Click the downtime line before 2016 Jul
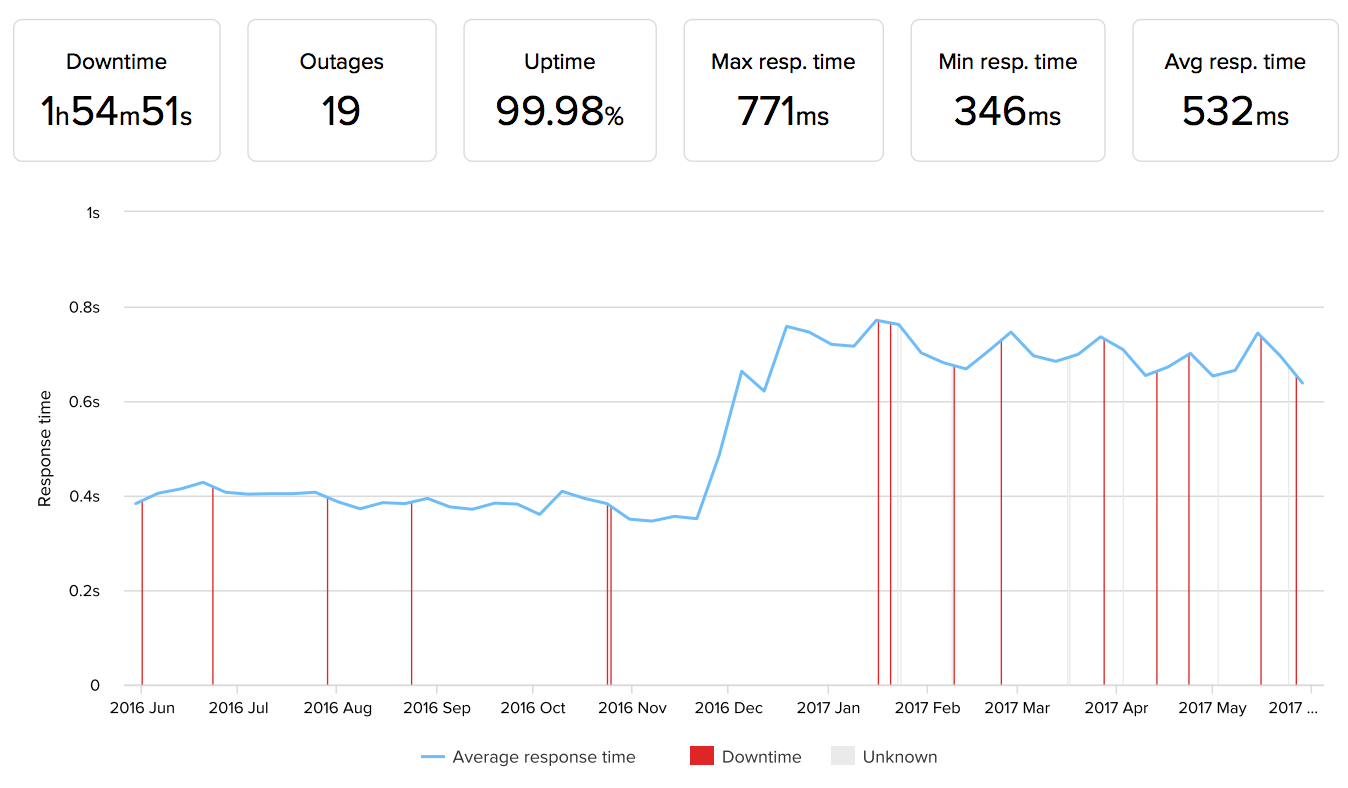This screenshot has height=788, width=1348. (213, 586)
